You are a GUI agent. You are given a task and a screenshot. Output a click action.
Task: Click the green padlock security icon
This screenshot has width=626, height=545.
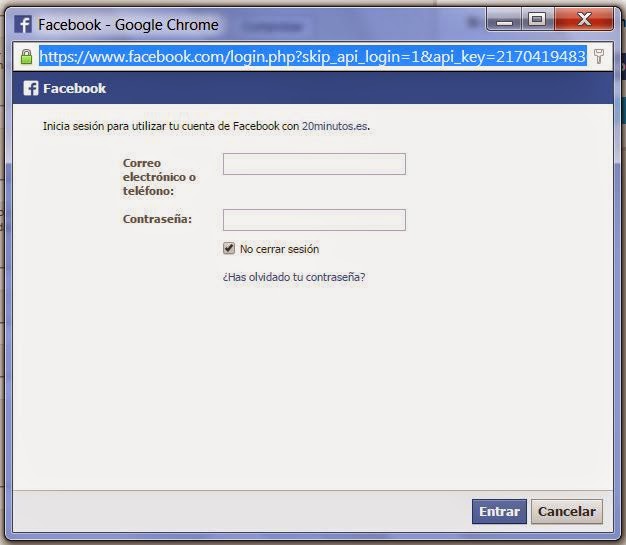(26, 57)
